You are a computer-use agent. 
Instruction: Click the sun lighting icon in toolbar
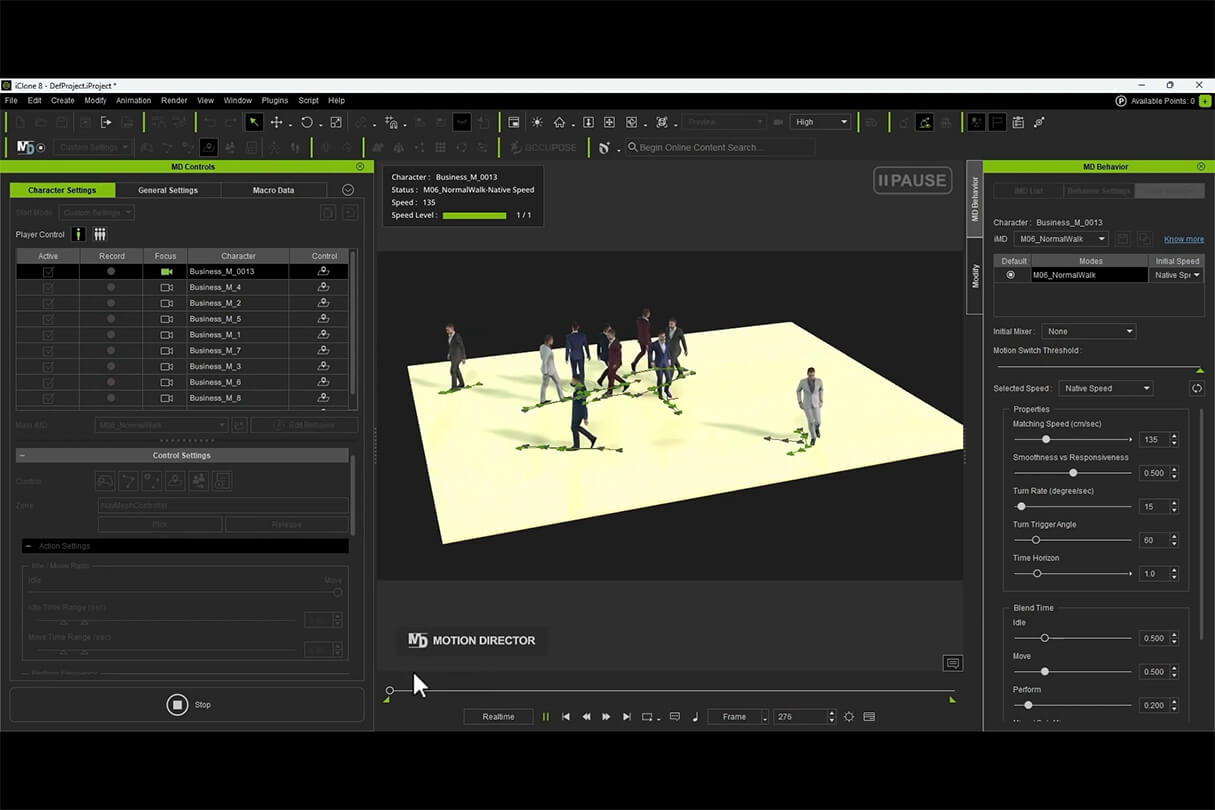pos(537,122)
